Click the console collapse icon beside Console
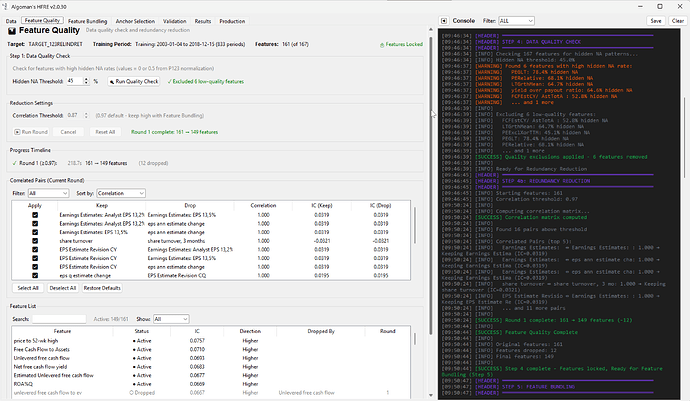 click(x=444, y=21)
